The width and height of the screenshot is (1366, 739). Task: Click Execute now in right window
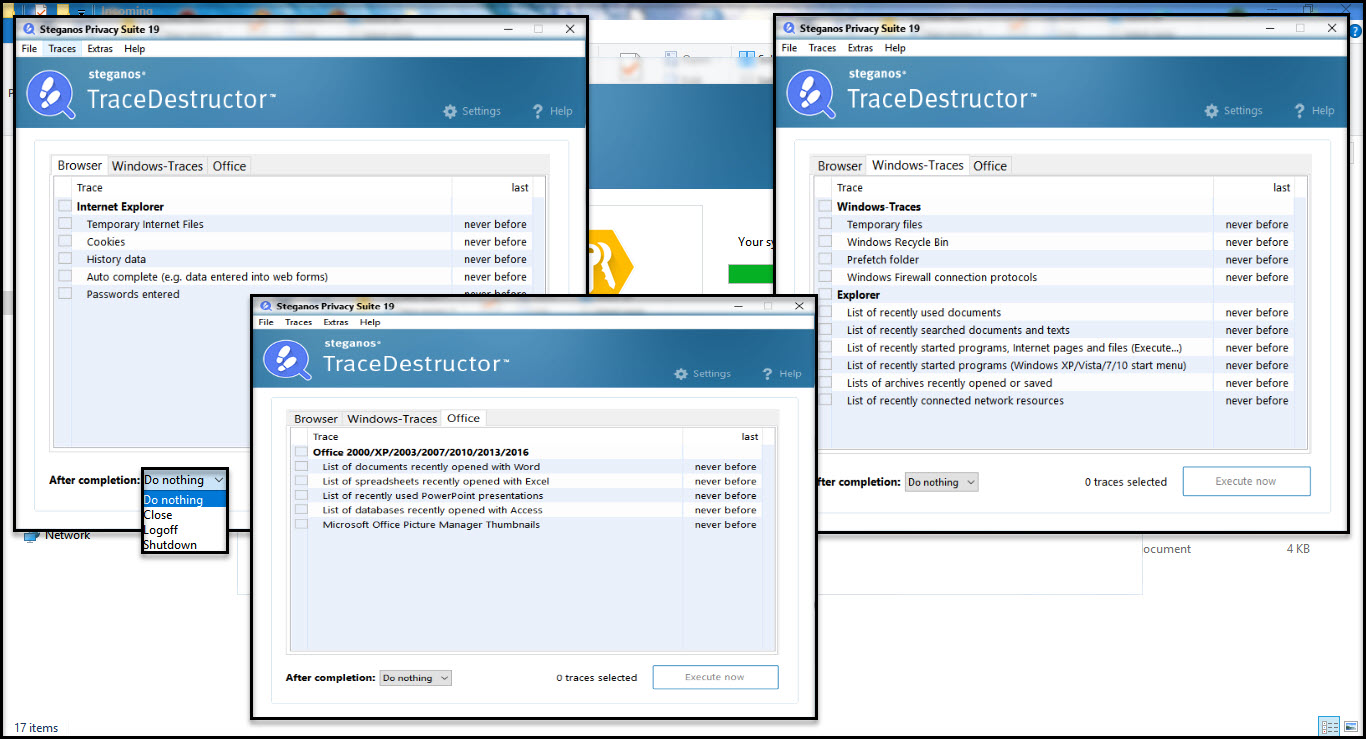click(1246, 481)
